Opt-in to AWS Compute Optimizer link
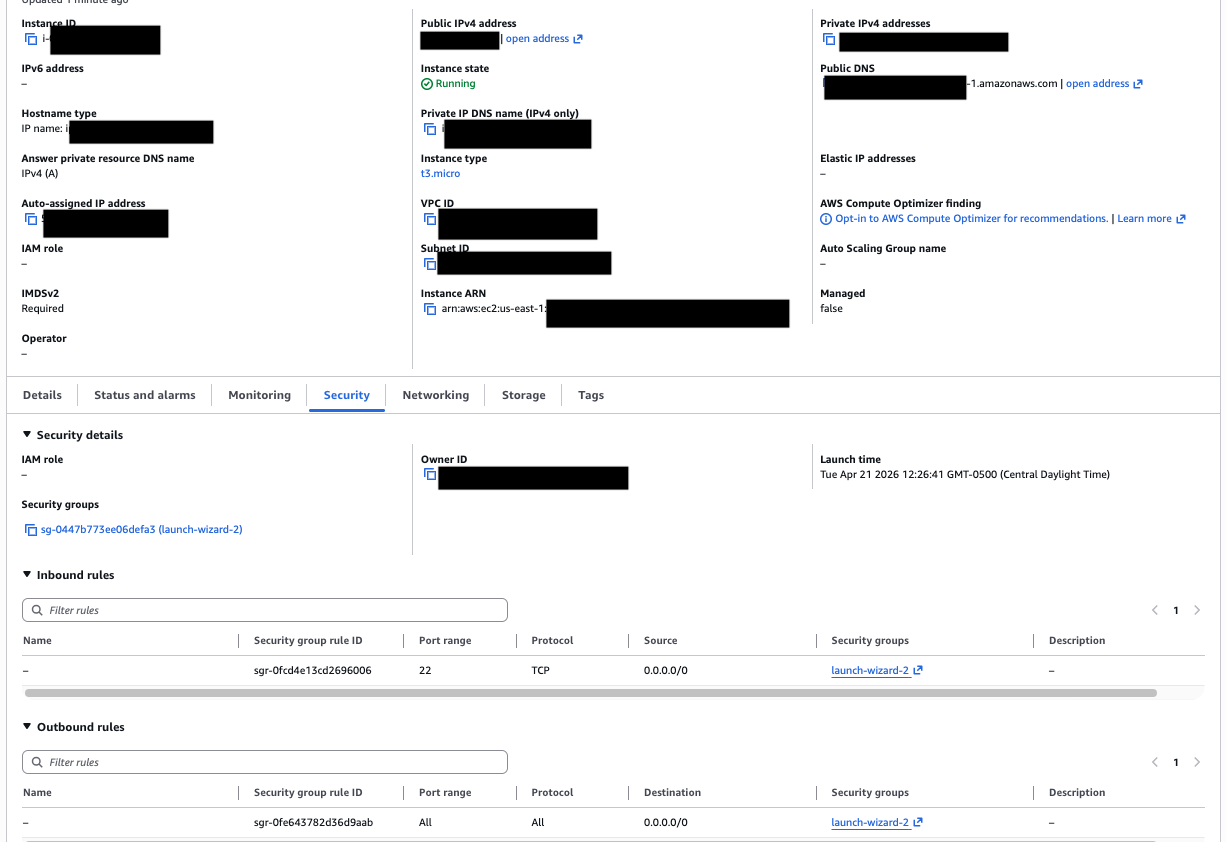Viewport: 1226px width, 842px height. (971, 219)
